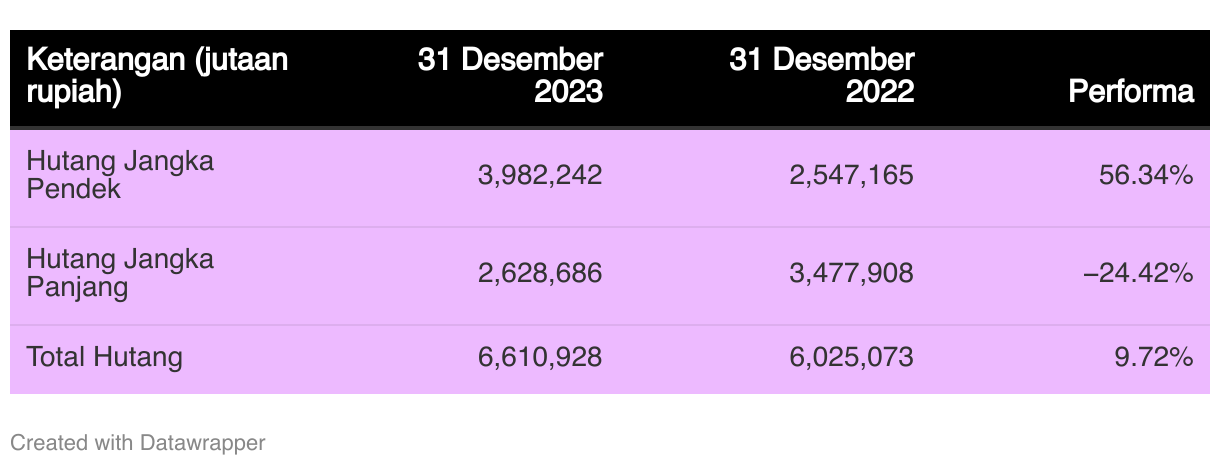
Task: Open the Created with Datawrapper link
Action: pos(138,442)
